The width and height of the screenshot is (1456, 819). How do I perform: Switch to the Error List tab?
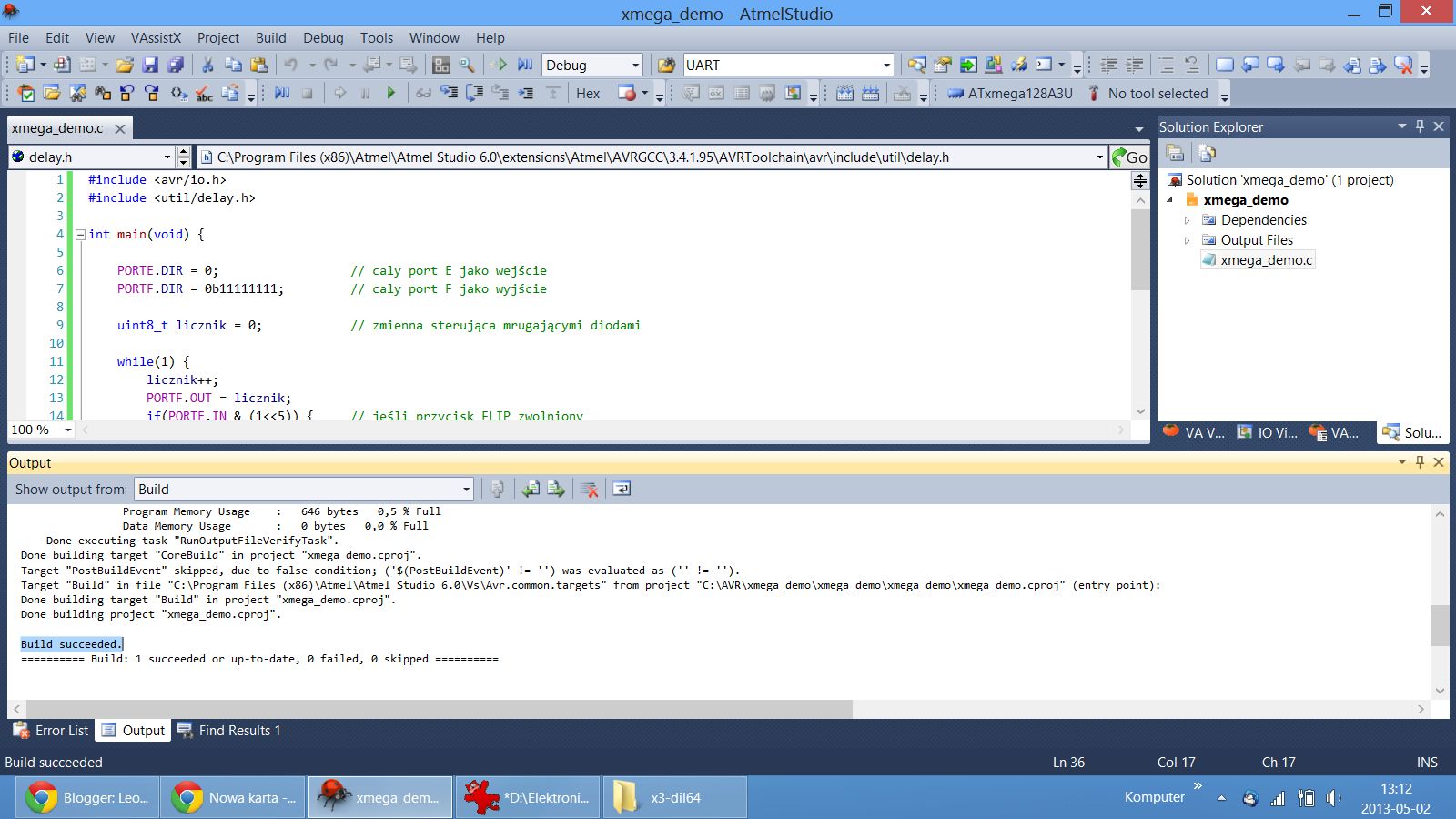(51, 730)
